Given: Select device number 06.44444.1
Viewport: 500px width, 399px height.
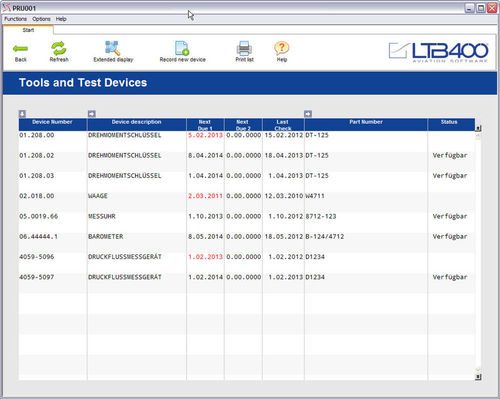Looking at the screenshot, I should click(x=39, y=236).
